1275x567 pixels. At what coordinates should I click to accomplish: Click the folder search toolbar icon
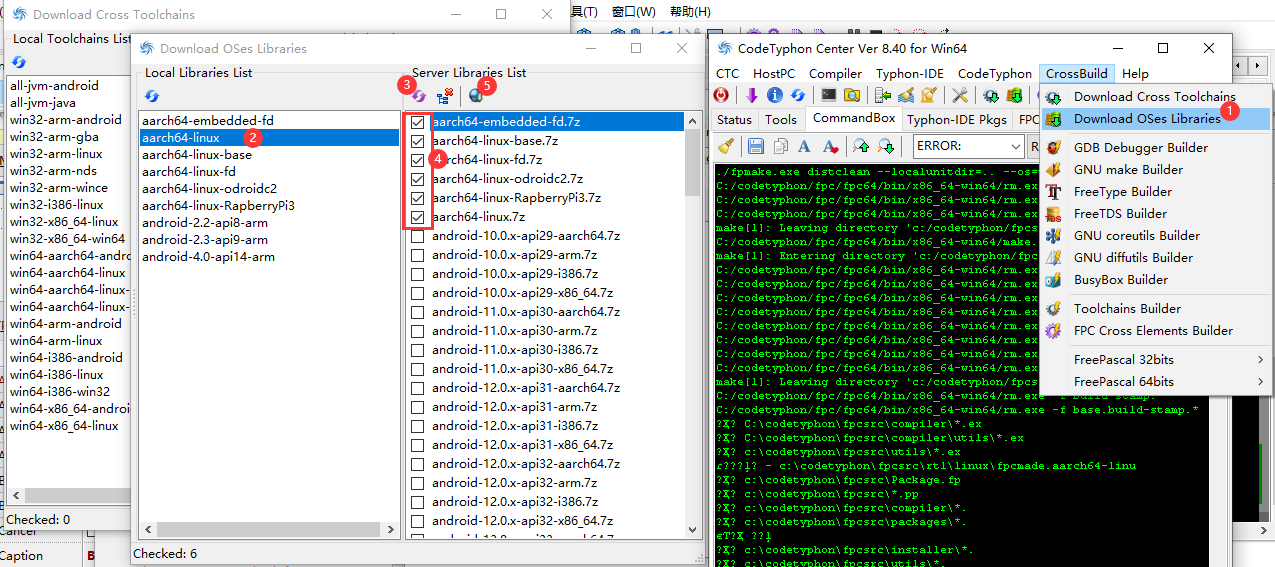pos(851,95)
